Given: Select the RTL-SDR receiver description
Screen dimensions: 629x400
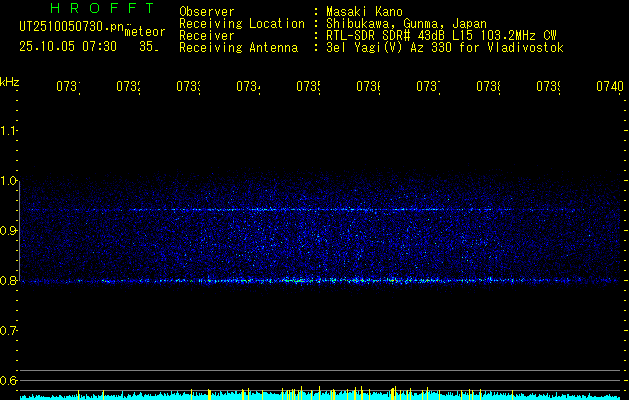Looking at the screenshot, I should point(441,36).
